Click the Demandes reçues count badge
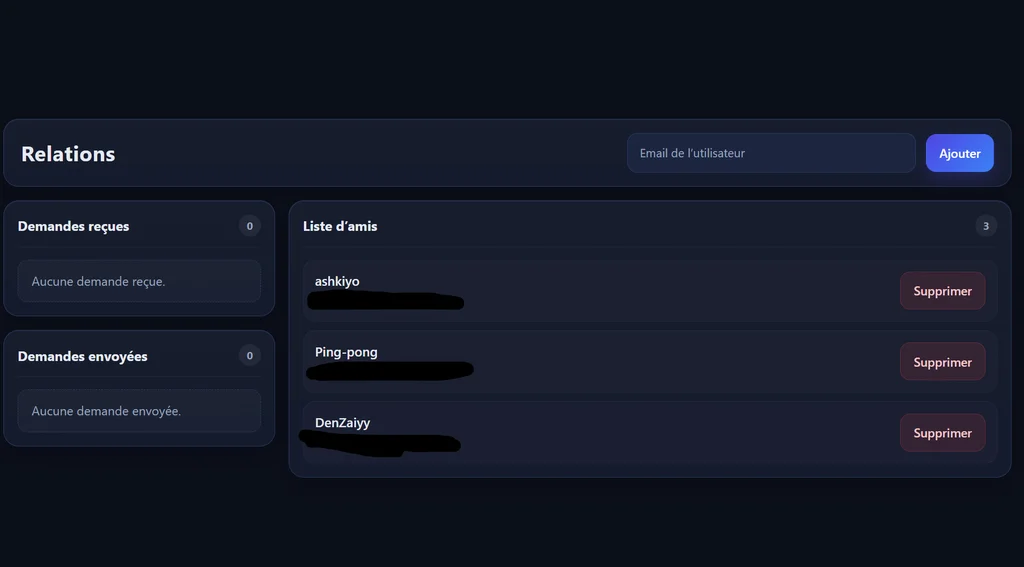The image size is (1024, 567). (249, 226)
